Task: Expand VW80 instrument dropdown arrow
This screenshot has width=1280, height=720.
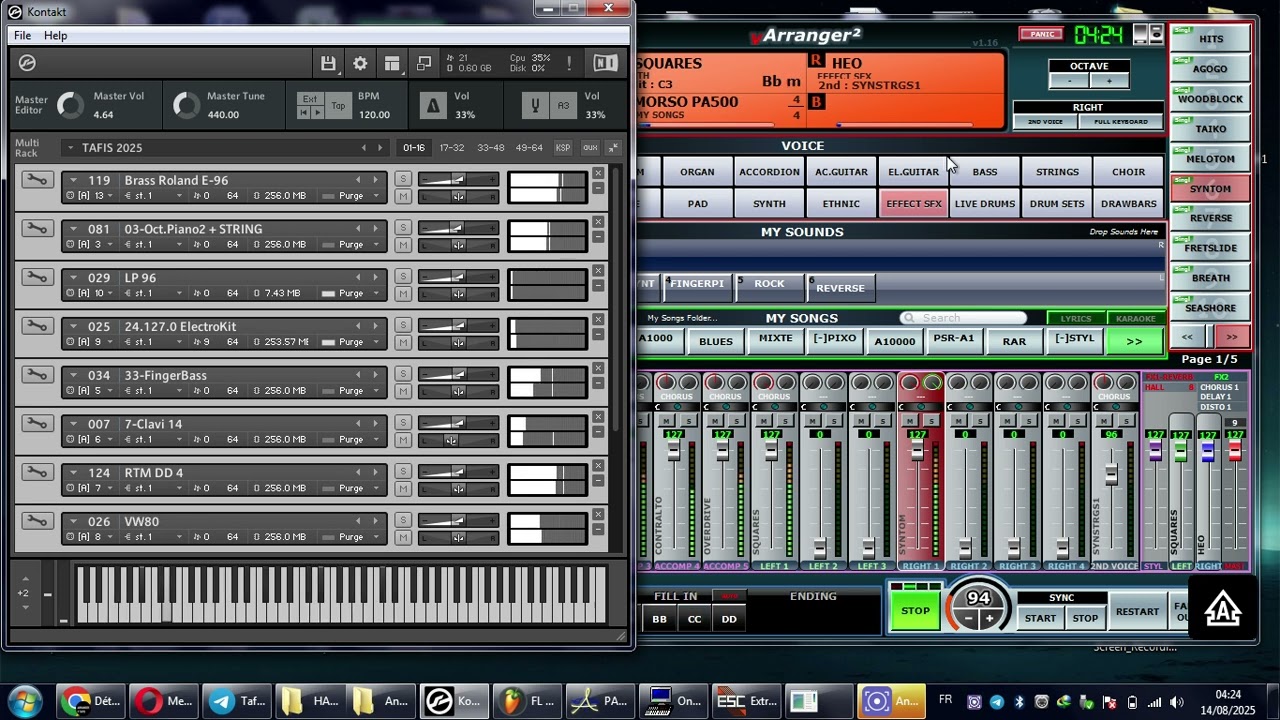Action: [x=72, y=521]
